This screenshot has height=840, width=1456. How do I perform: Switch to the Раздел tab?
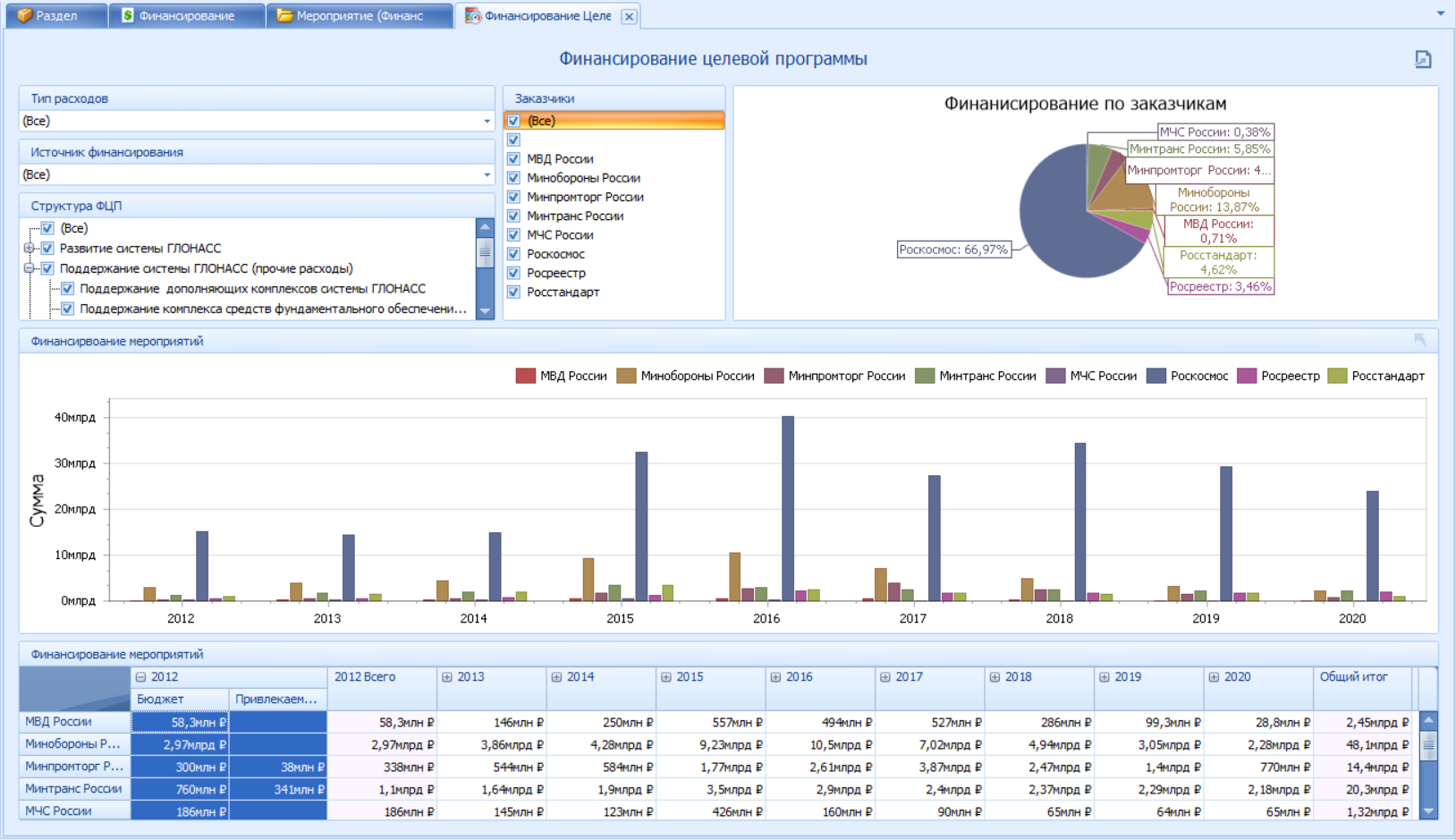(x=56, y=15)
